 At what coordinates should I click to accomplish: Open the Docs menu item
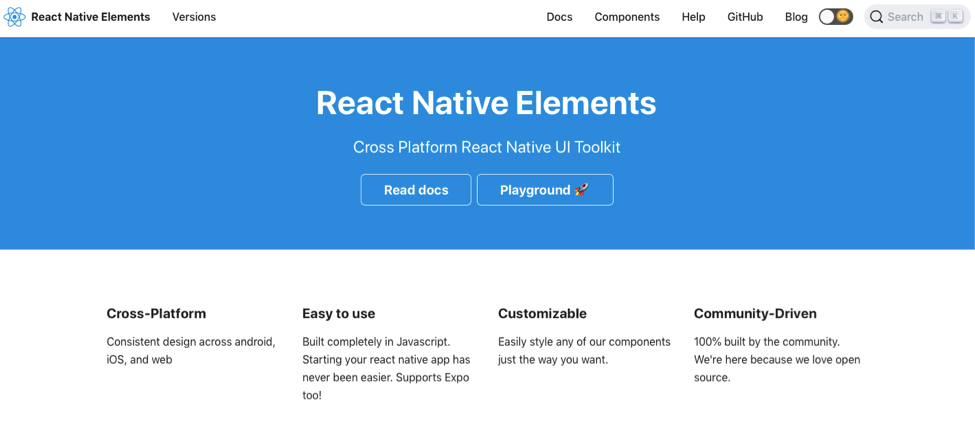559,17
